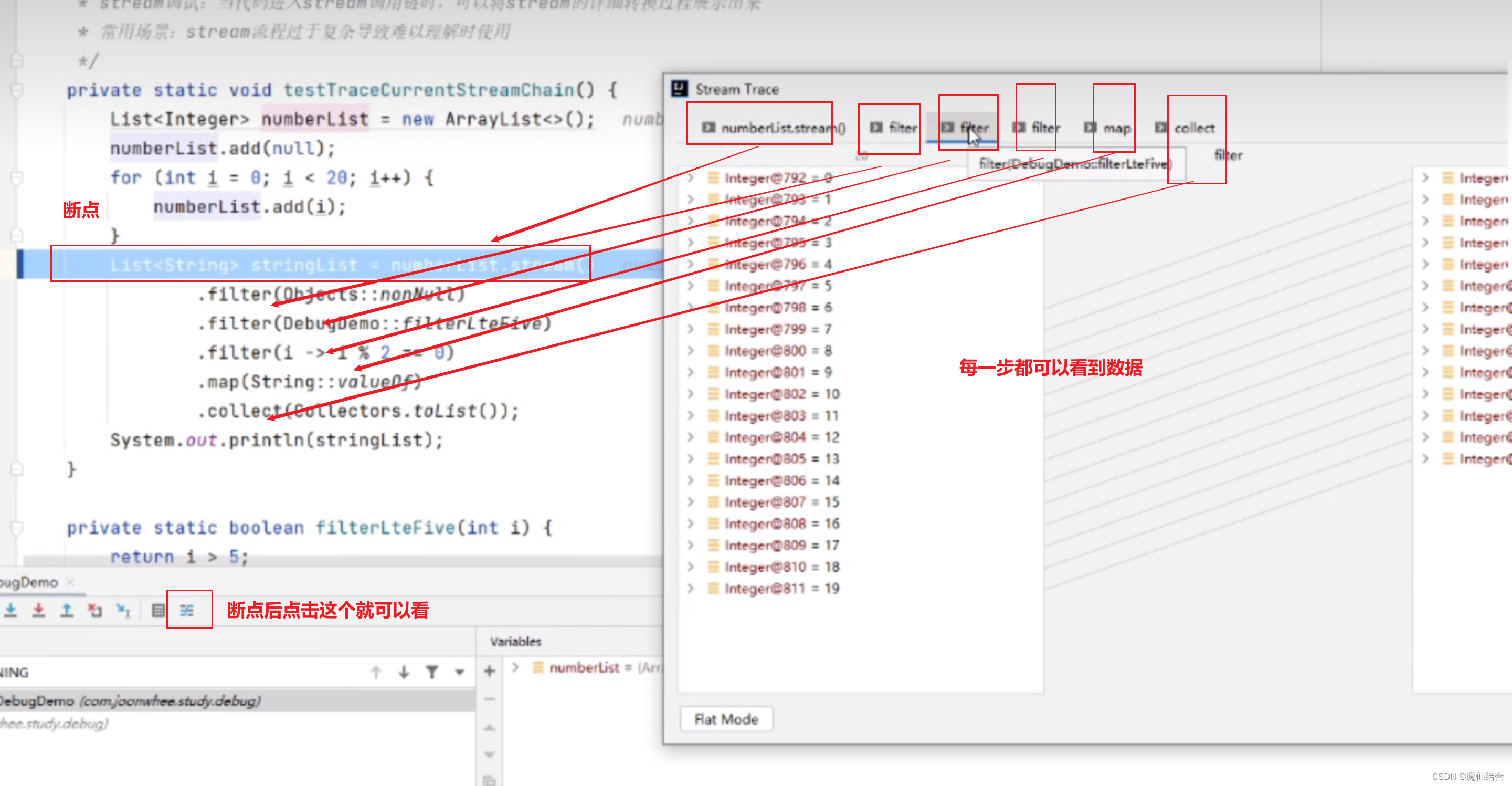
Task: Click the editor's horizontal scrollbar
Action: (343, 562)
